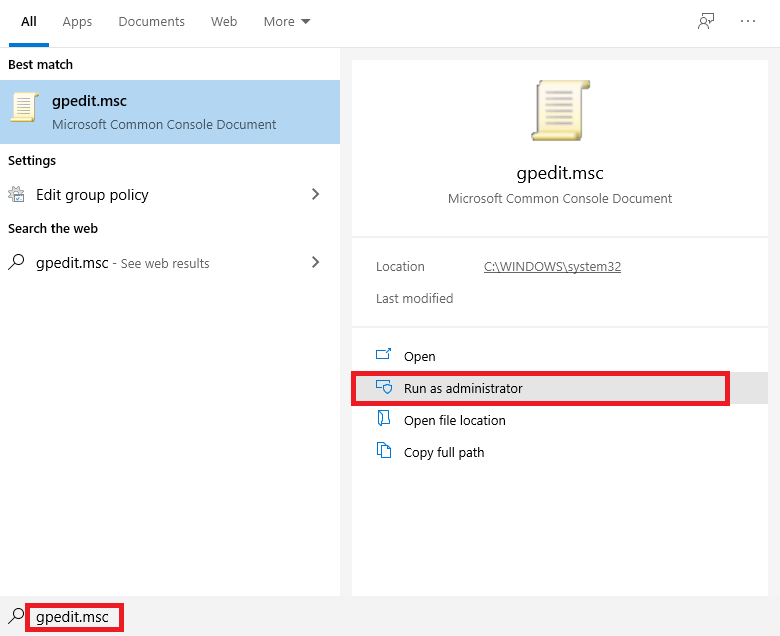
Task: Click the Copy full path icon
Action: pos(384,450)
